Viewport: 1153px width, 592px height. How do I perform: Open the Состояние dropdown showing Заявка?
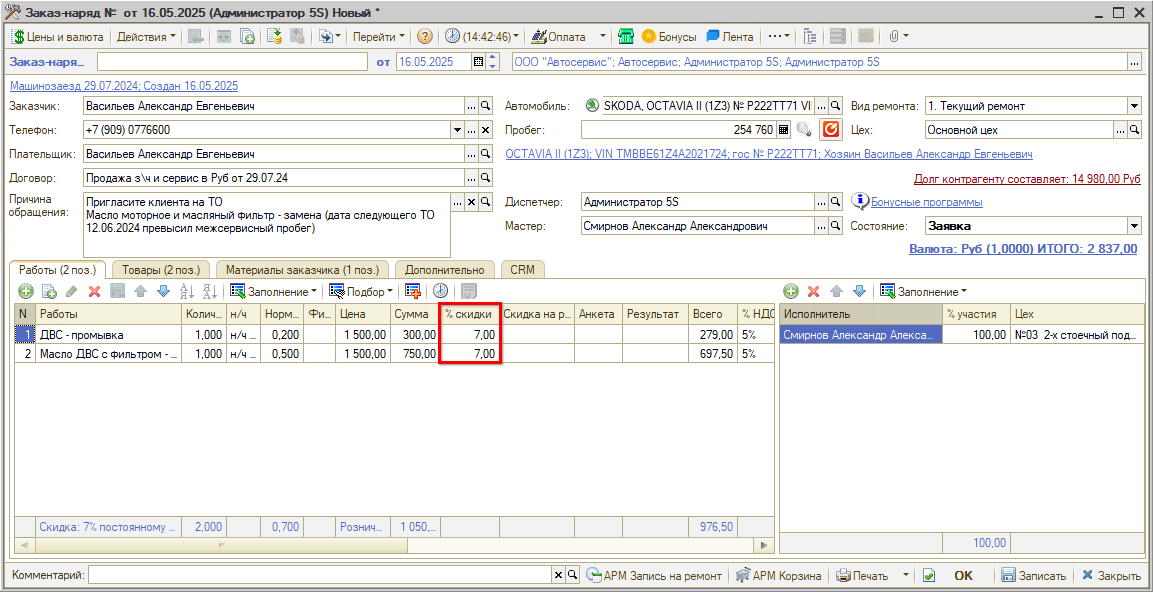(1134, 226)
